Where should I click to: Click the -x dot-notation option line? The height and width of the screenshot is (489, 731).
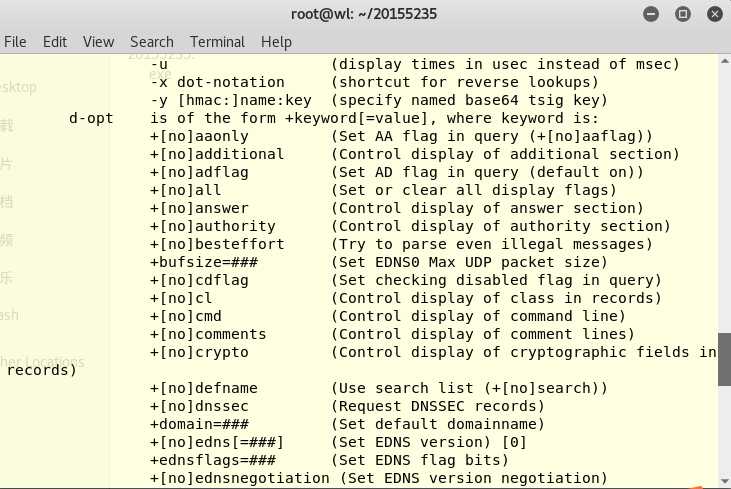click(374, 82)
